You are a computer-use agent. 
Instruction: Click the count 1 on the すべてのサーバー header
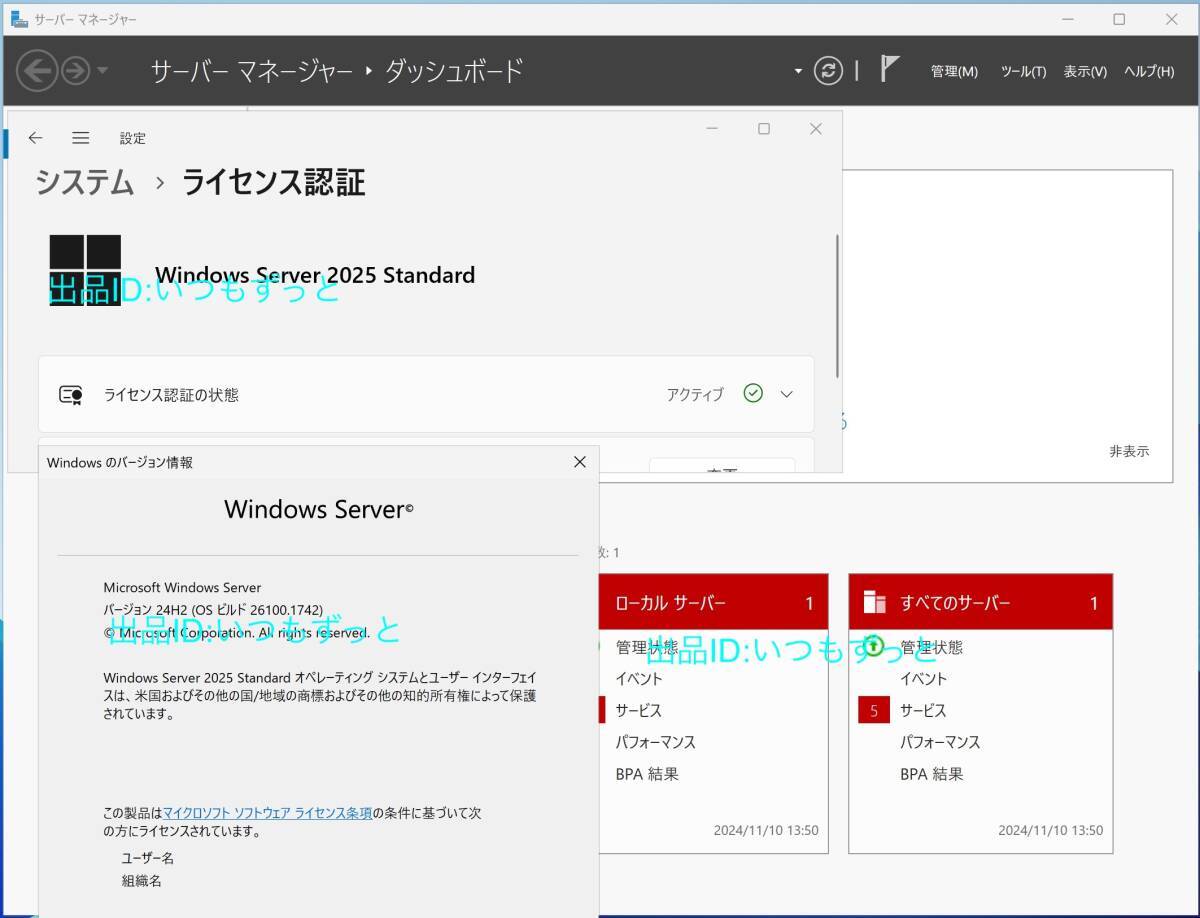[1094, 603]
